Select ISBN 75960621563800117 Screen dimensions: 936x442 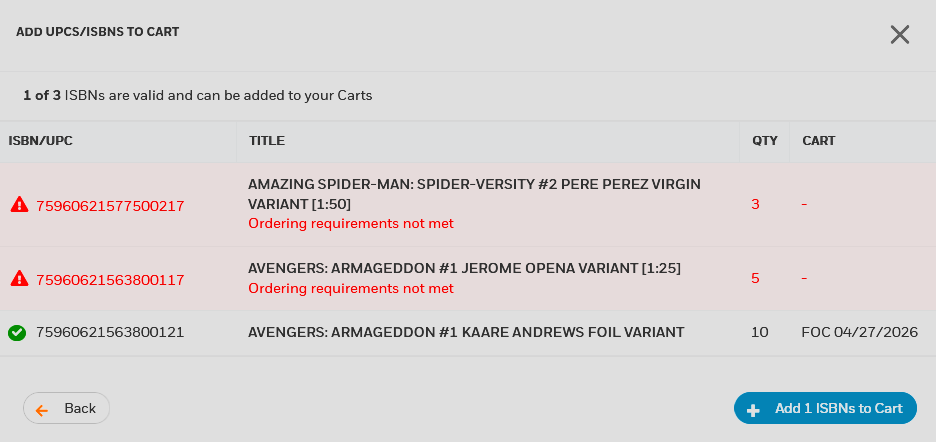(110, 280)
